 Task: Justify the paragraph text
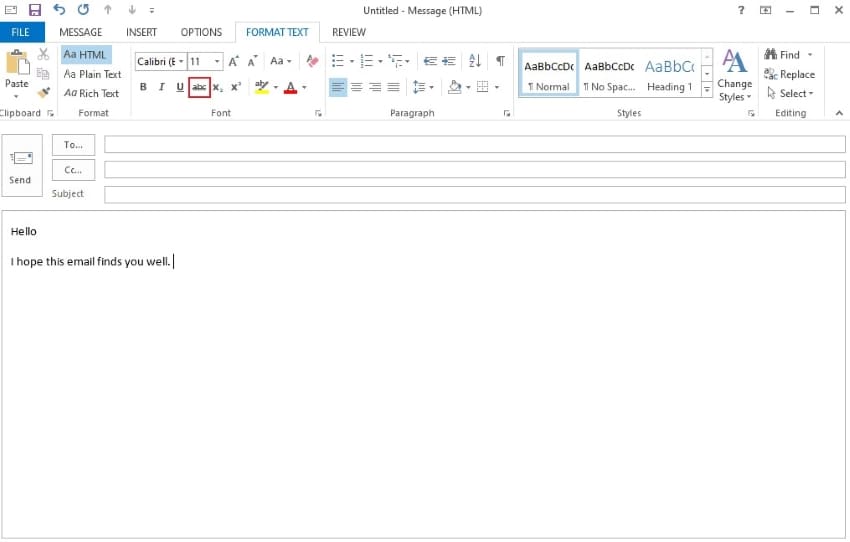(394, 87)
